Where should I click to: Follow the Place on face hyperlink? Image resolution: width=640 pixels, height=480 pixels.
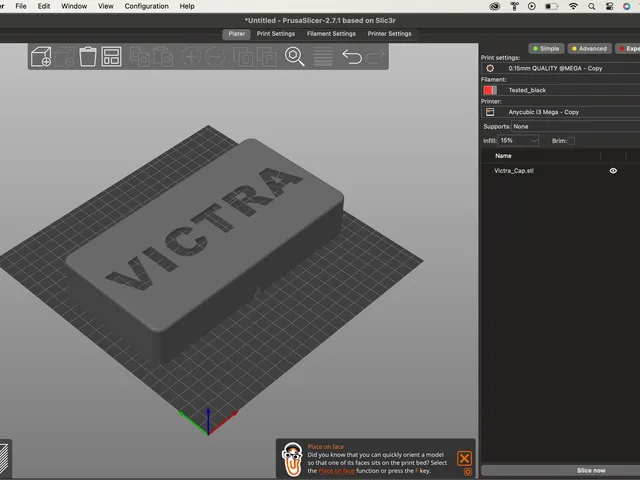pos(336,471)
